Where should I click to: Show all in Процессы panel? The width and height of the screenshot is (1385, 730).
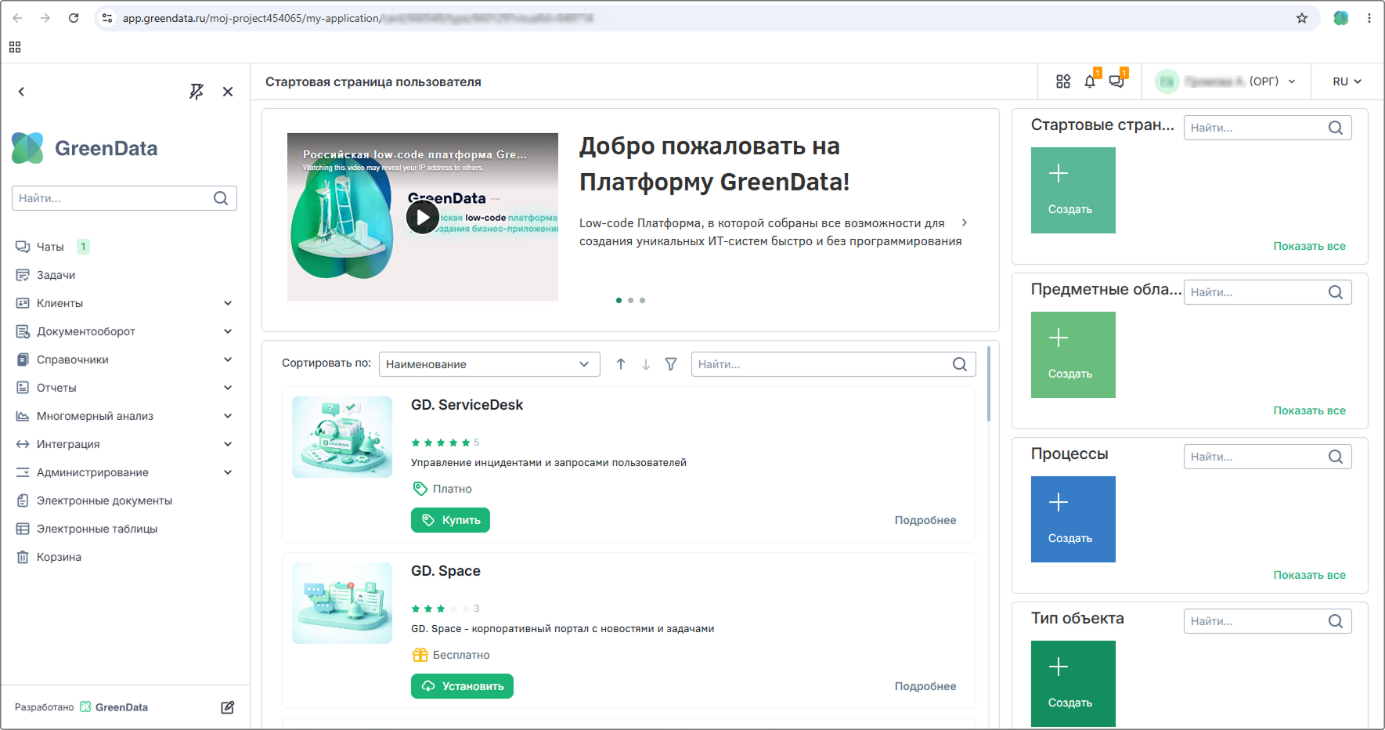click(1309, 575)
